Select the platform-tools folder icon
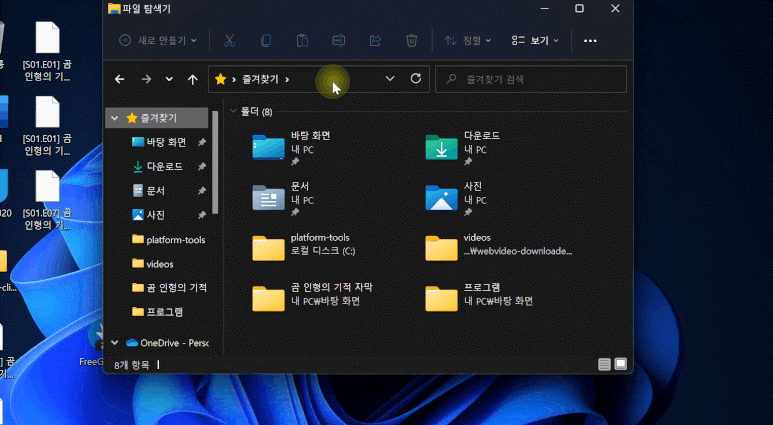773x425 pixels. click(269, 248)
